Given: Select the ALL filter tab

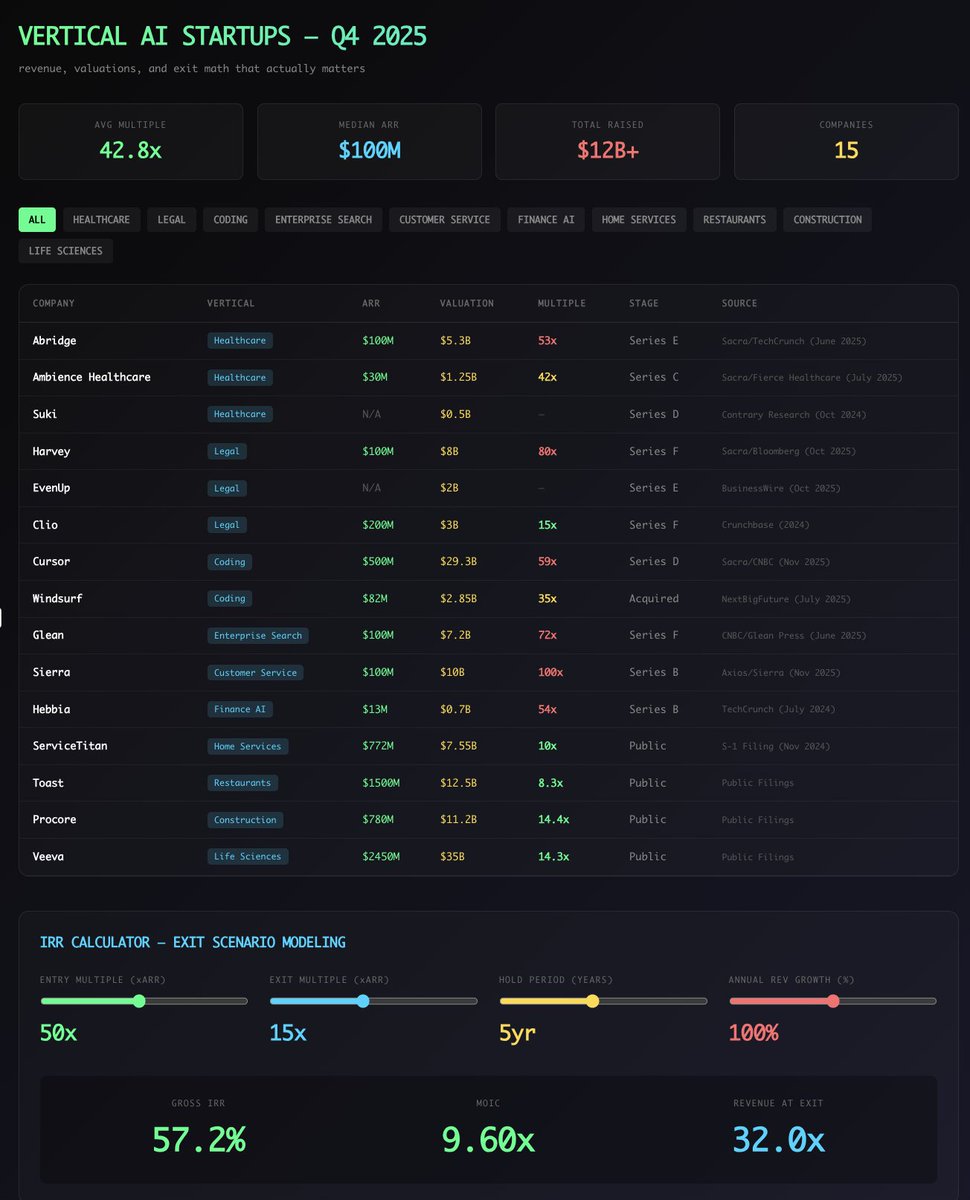Looking at the screenshot, I should tap(37, 220).
